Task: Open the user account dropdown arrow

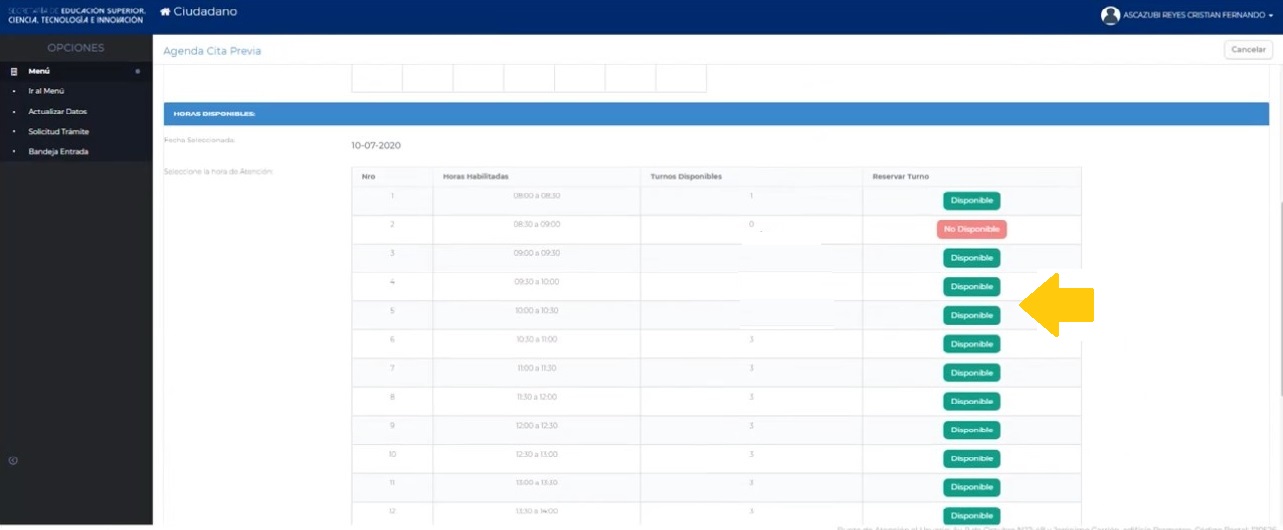Action: 1271,17
